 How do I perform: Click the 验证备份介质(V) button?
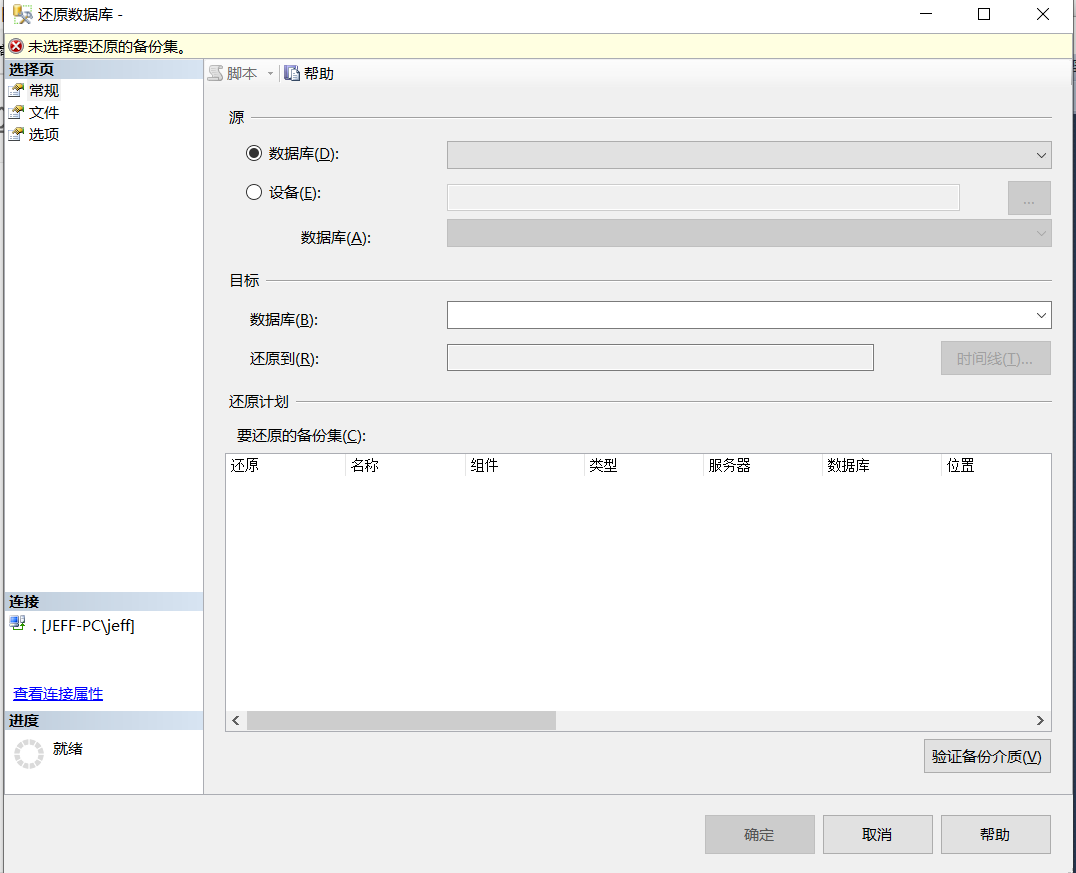pos(987,756)
